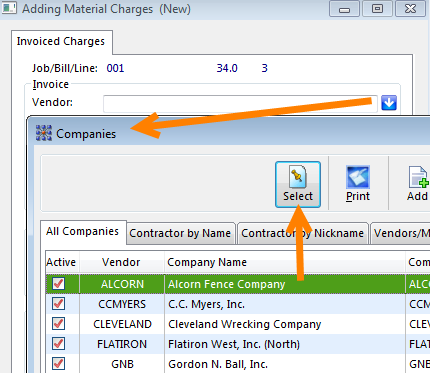Toggle Active checkbox for ALCORN
430x373 pixels.
tap(59, 284)
